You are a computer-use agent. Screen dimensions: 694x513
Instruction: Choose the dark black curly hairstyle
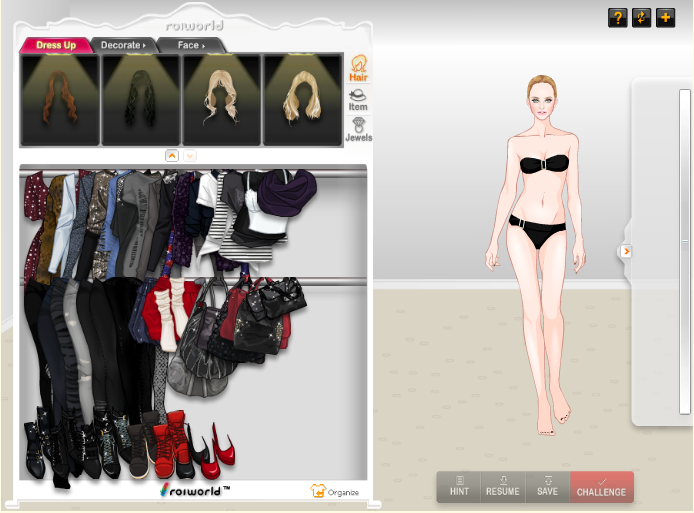[140, 99]
